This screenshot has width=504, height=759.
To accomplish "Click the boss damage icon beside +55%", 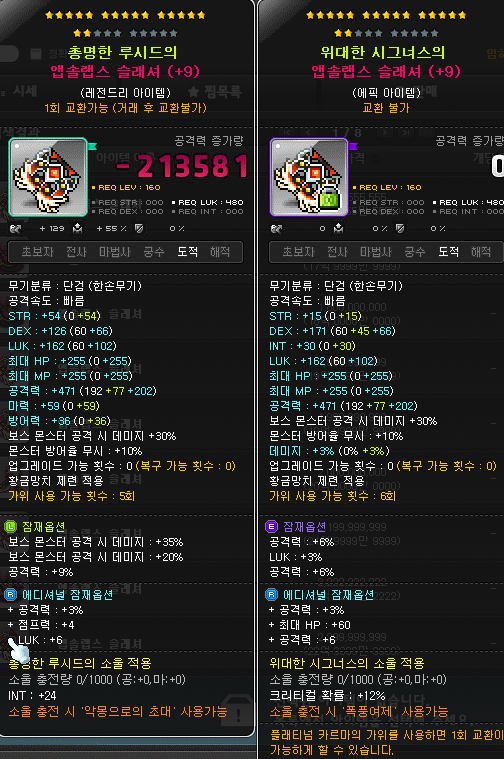I will click(x=77, y=228).
